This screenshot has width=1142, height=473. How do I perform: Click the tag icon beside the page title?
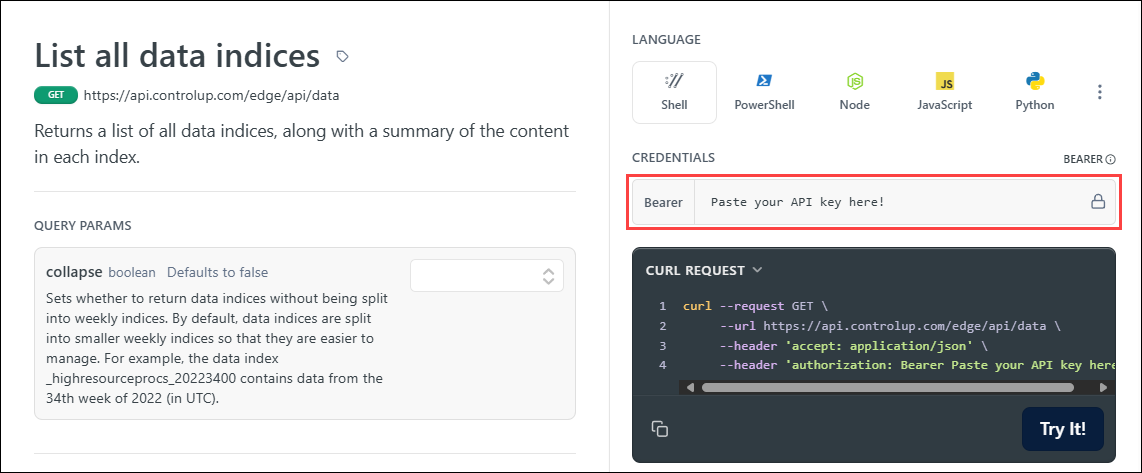[342, 56]
